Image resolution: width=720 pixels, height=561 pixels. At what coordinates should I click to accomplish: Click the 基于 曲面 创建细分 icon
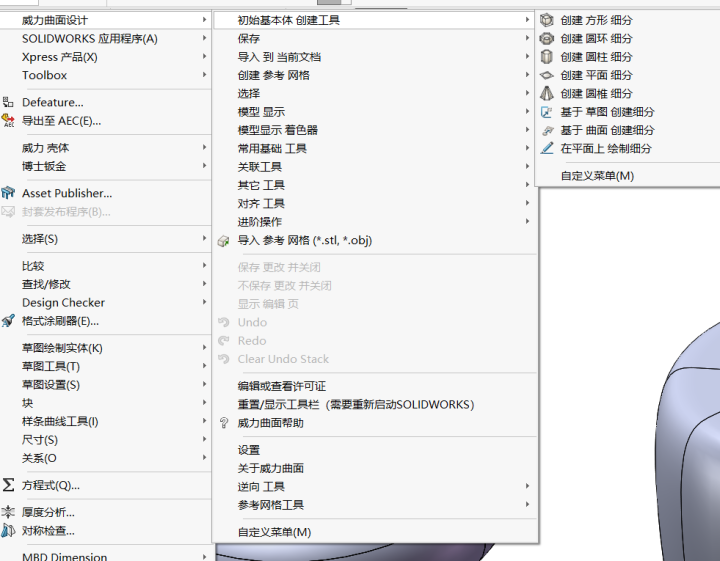[547, 130]
